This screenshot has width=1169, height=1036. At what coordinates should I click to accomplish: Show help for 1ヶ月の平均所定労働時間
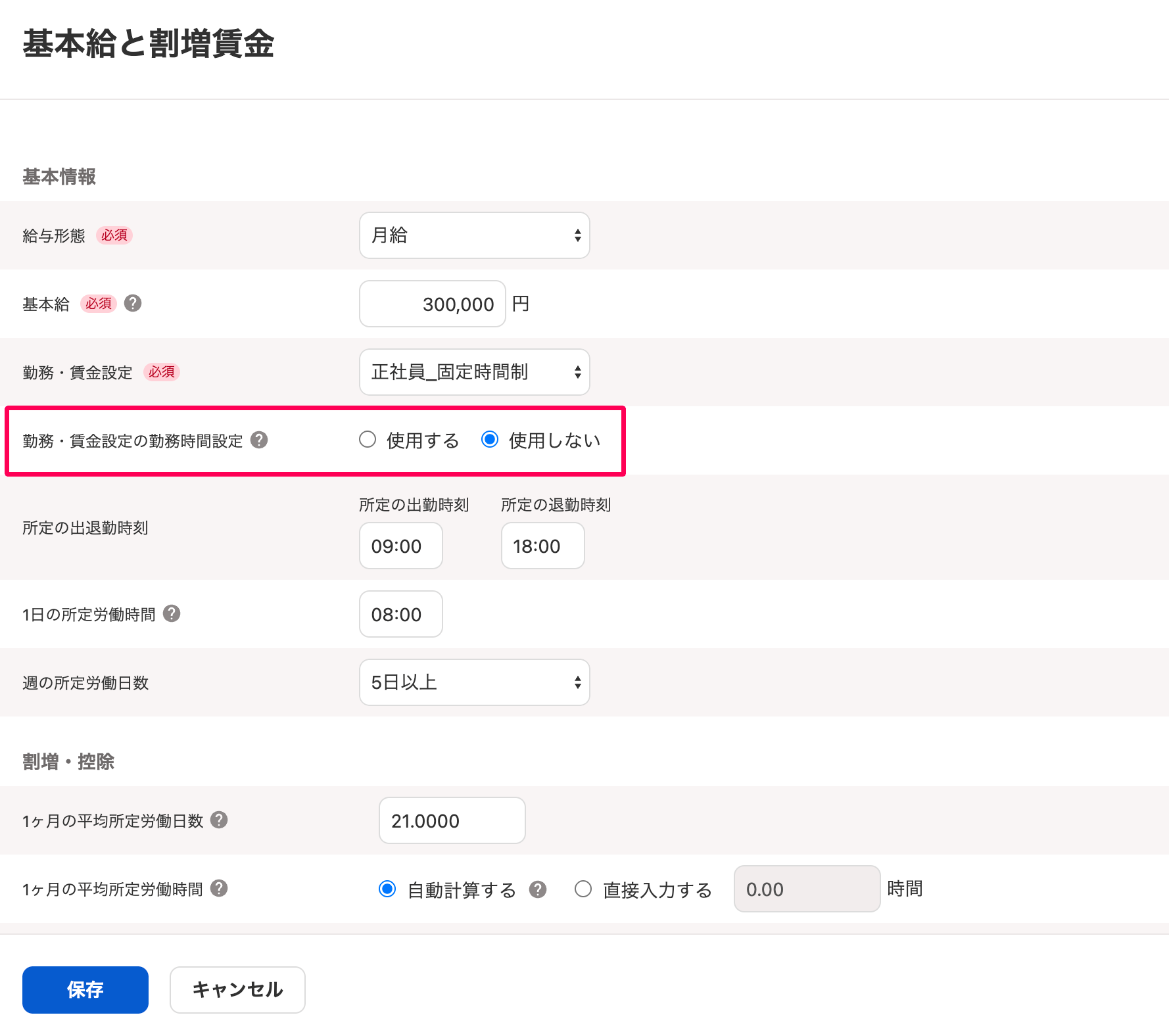pos(219,888)
